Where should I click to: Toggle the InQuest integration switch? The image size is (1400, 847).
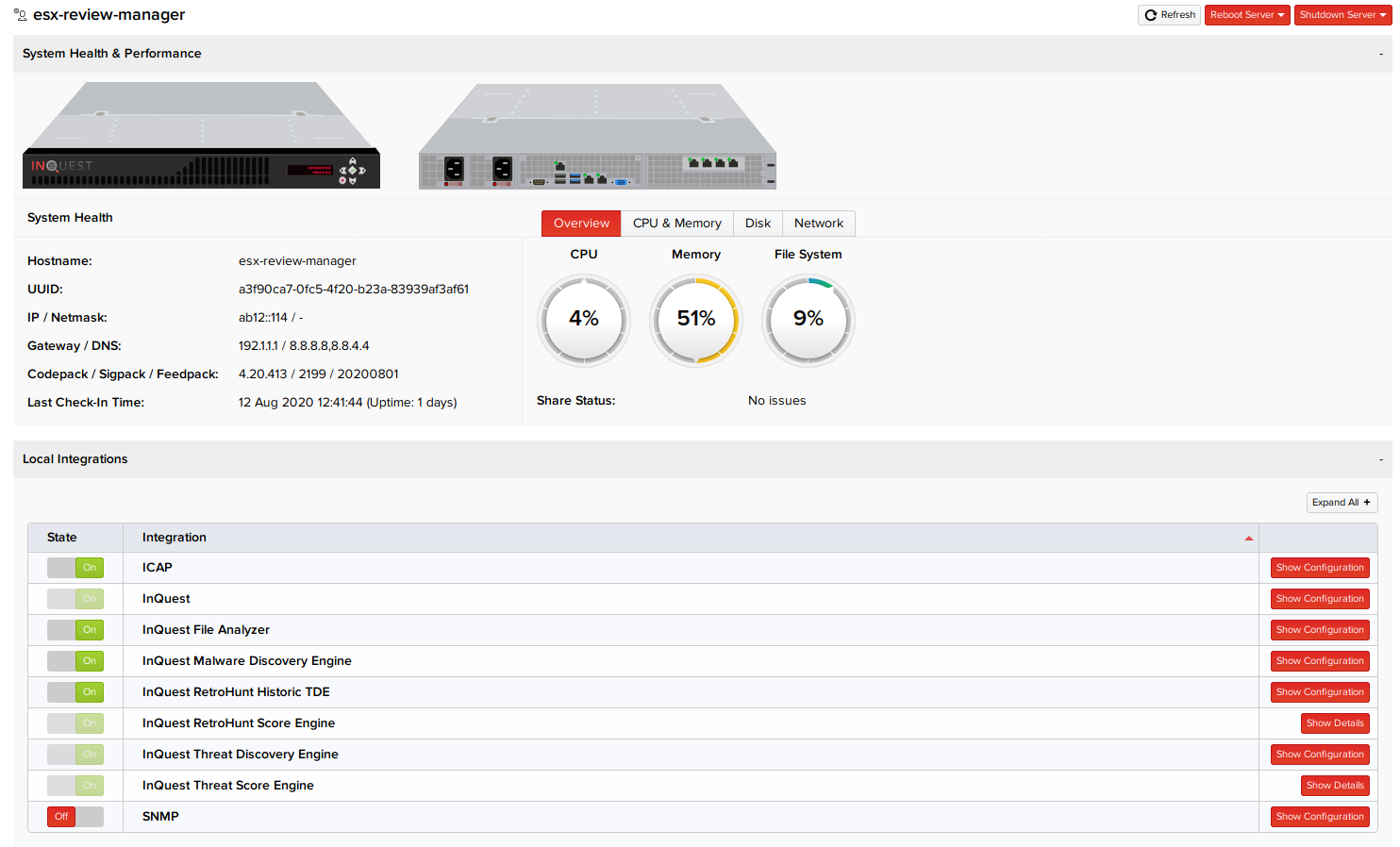coord(75,599)
